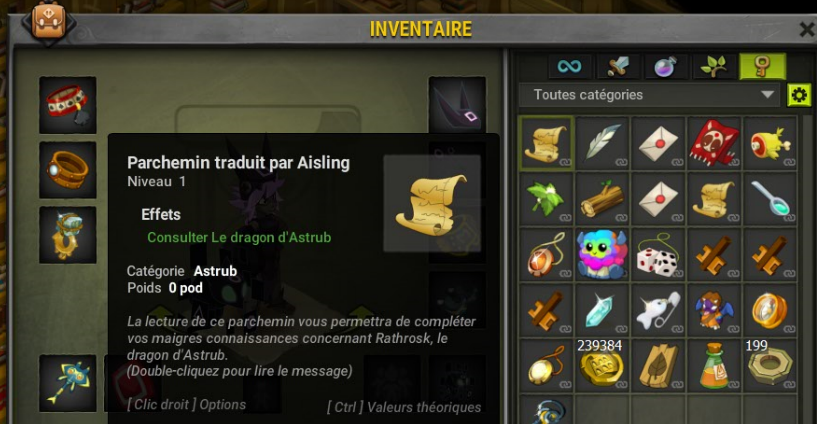Viewport: 817px width, 424px height.
Task: Select the light blue crystal item
Action: pyautogui.click(x=601, y=310)
